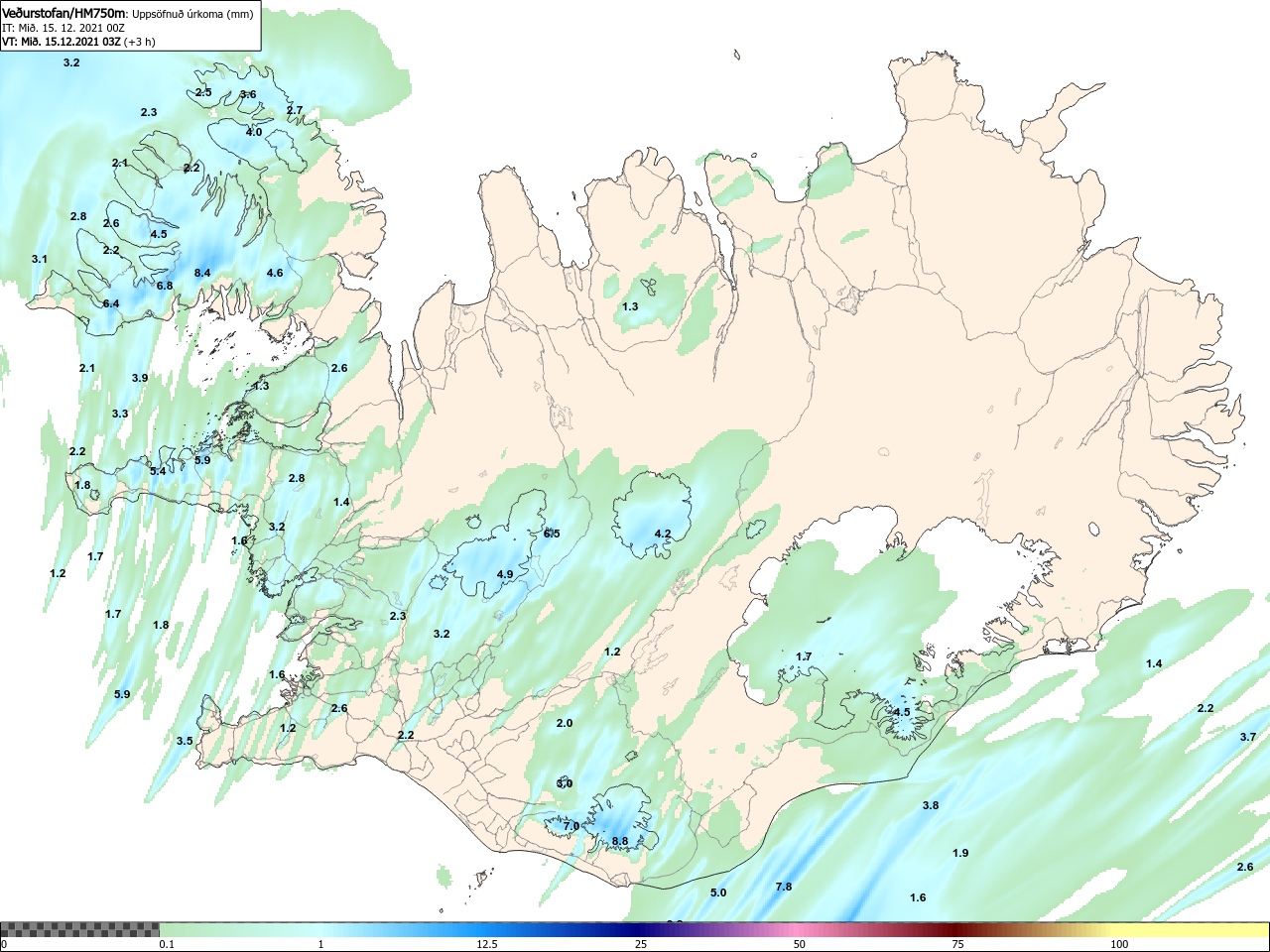Click the 6.4 precipitation value

point(111,303)
